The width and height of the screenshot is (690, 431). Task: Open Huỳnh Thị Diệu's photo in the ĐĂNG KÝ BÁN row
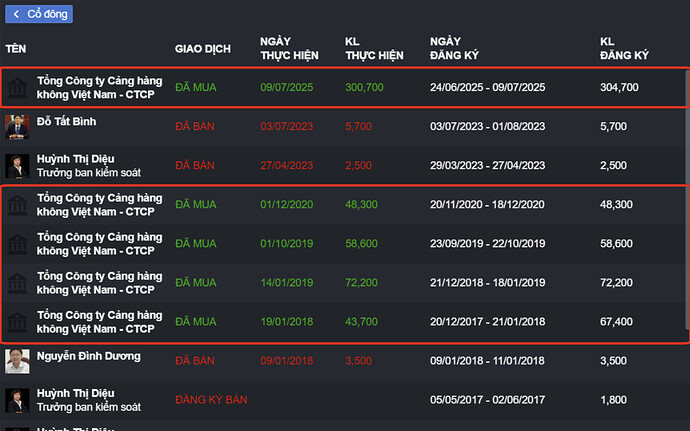(17, 400)
